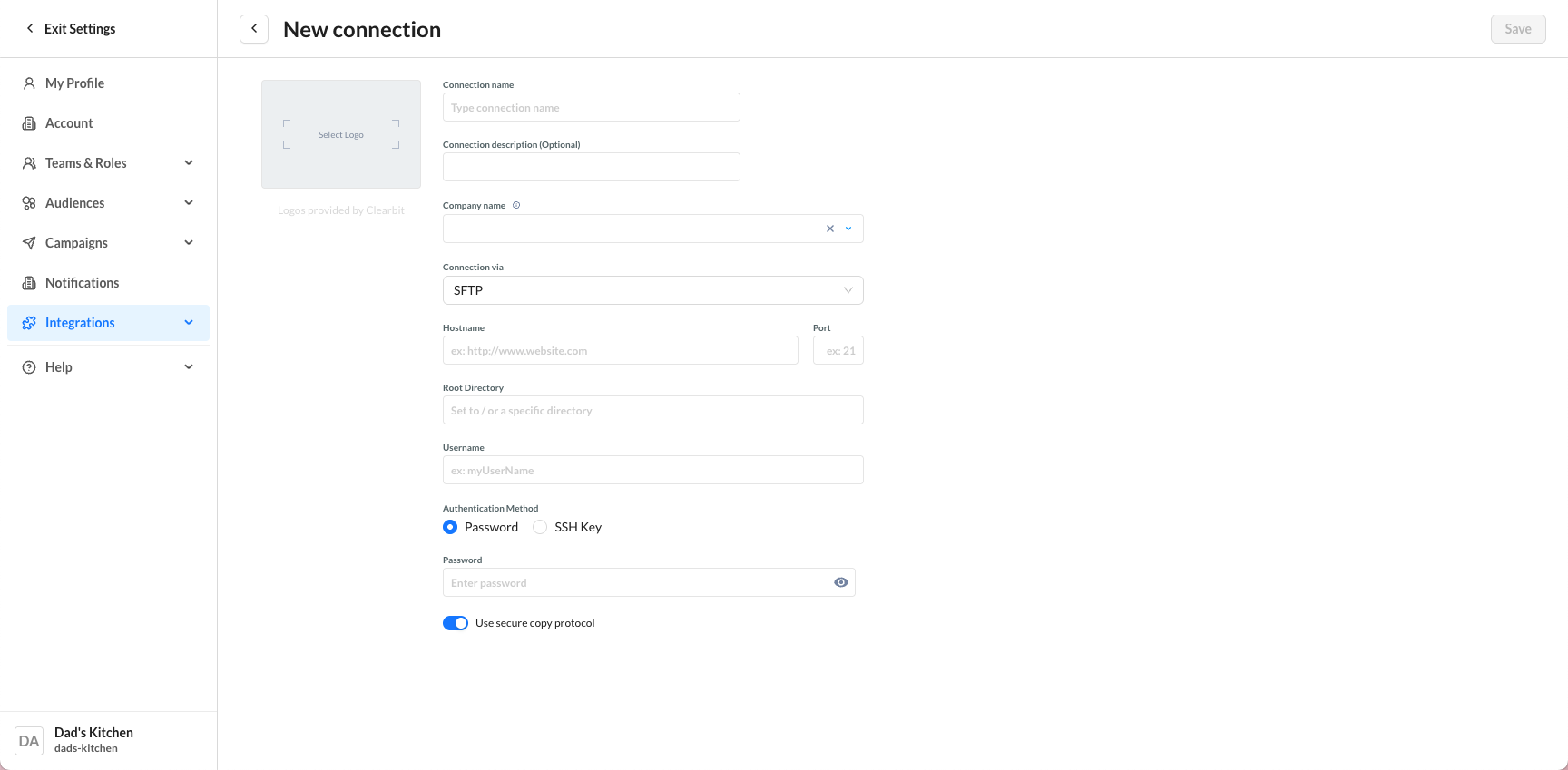This screenshot has width=1568, height=770.
Task: Disable the Use secure copy protocol switch
Action: [456, 623]
